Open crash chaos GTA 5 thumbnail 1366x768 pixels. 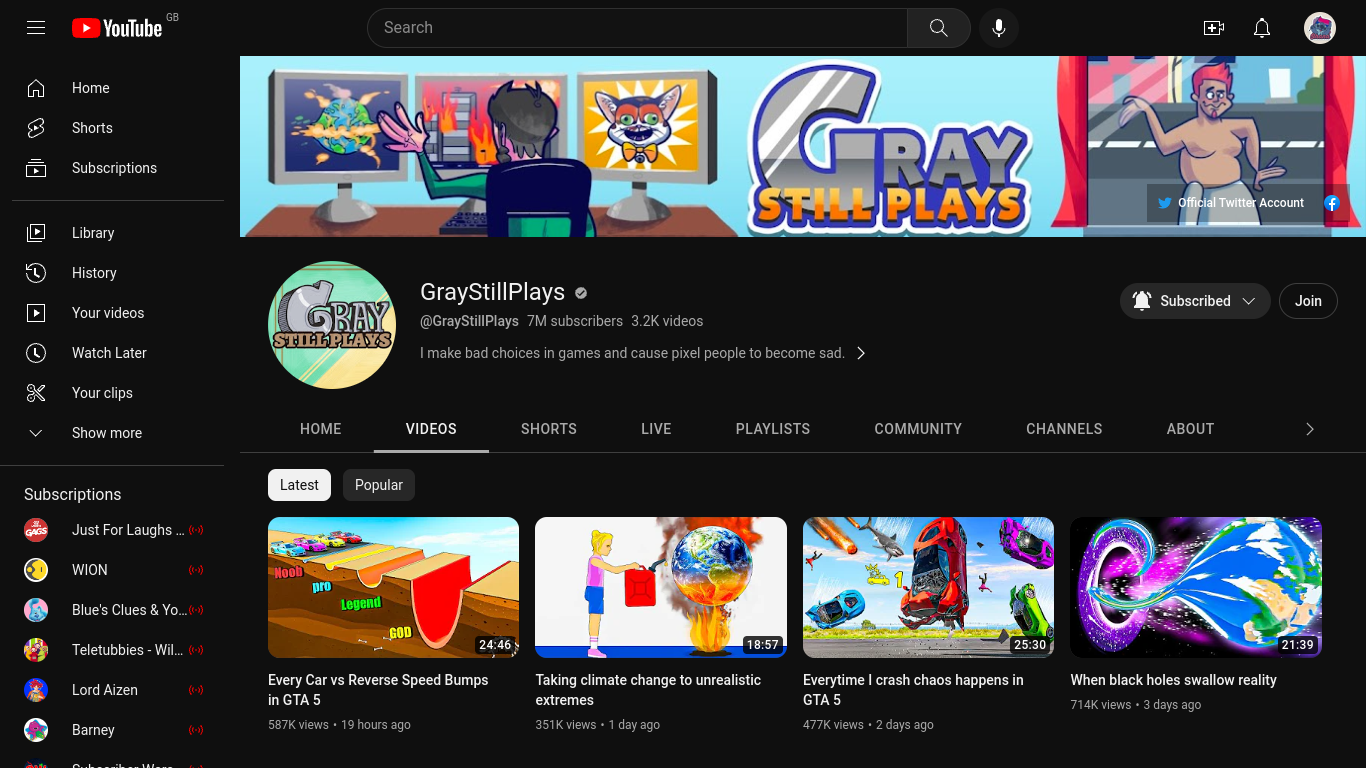[928, 587]
